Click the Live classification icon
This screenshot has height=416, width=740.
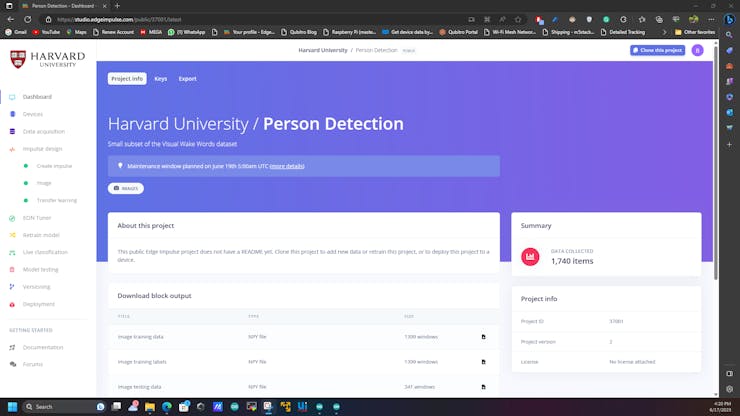point(12,253)
